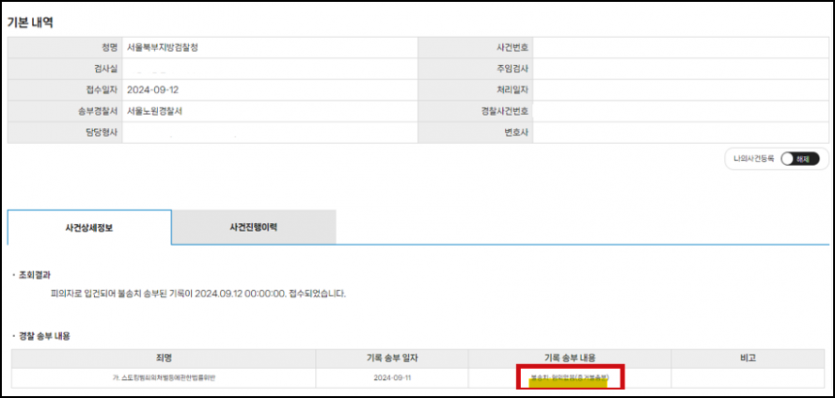Click the empty 변호사 value field
Image resolution: width=835 pixels, height=398 pixels.
681,133
